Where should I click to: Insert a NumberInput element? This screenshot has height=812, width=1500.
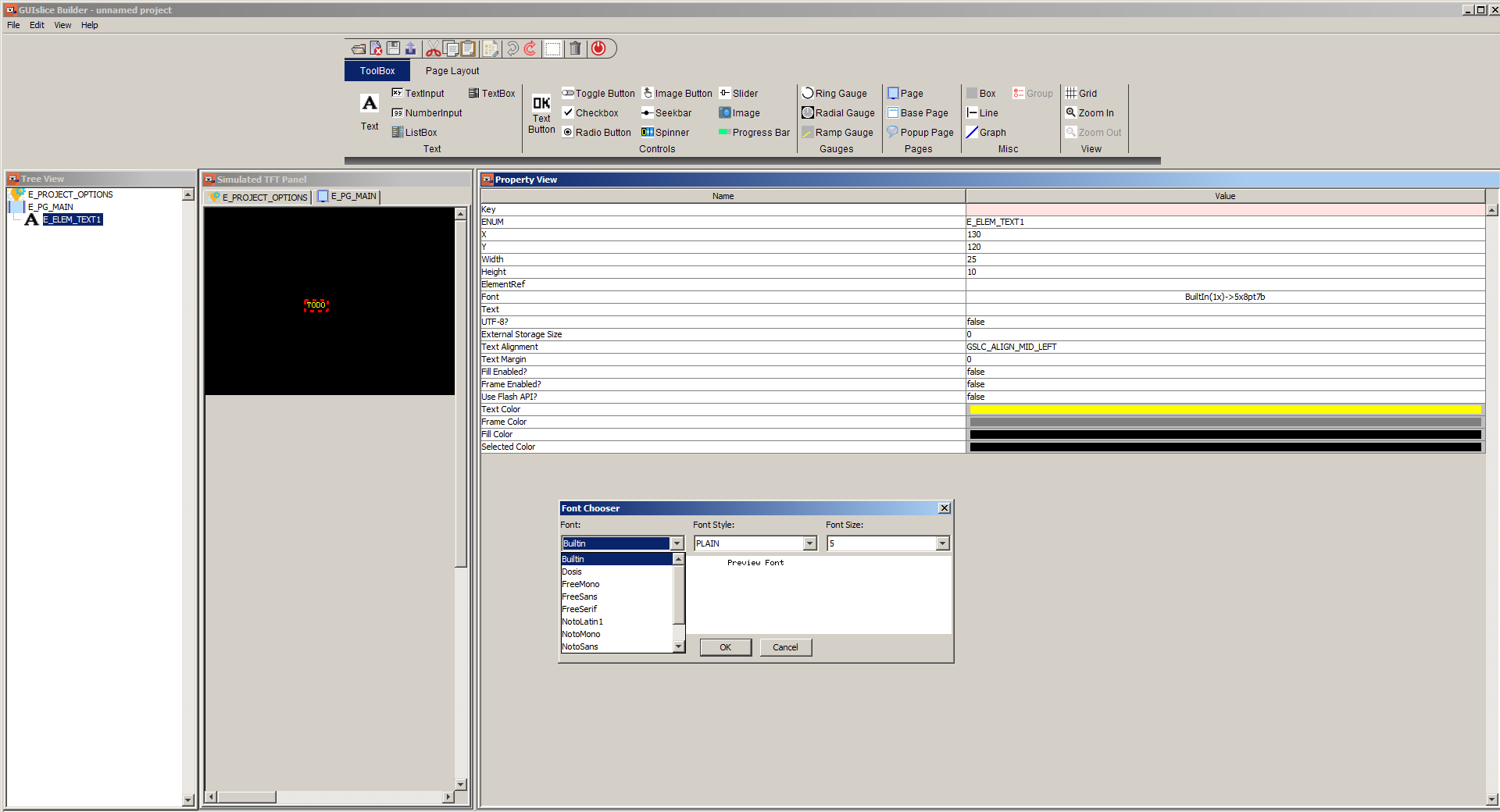coord(427,112)
